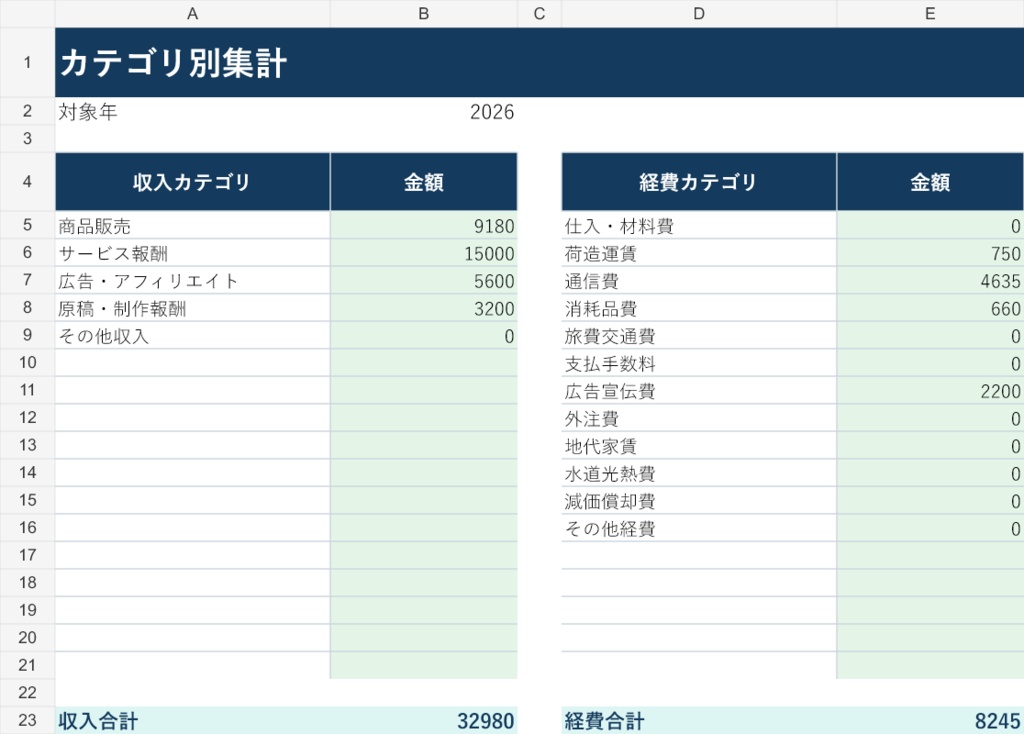Image resolution: width=1024 pixels, height=734 pixels.
Task: Select the amount for 仕入・材料費
Action: tap(930, 225)
